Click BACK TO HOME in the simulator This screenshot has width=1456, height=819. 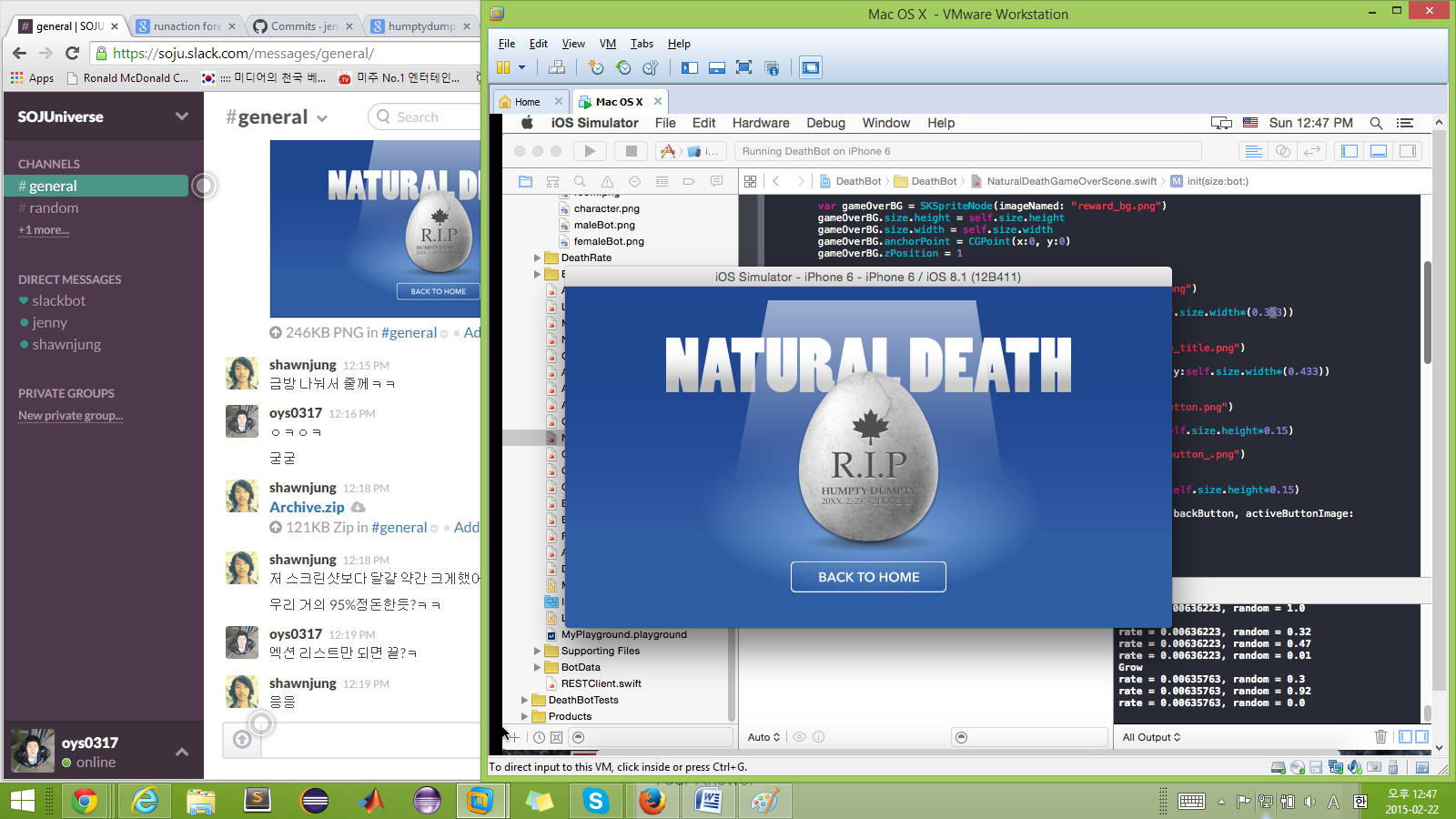(868, 577)
